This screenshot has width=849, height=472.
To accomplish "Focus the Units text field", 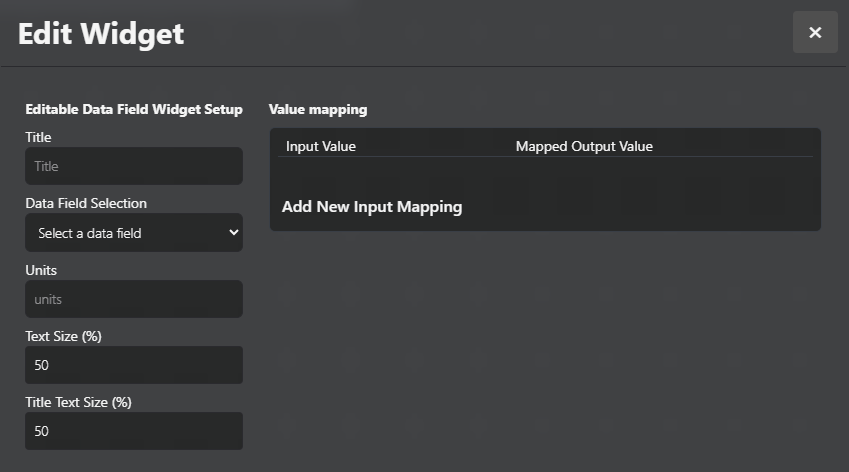I will pyautogui.click(x=134, y=299).
